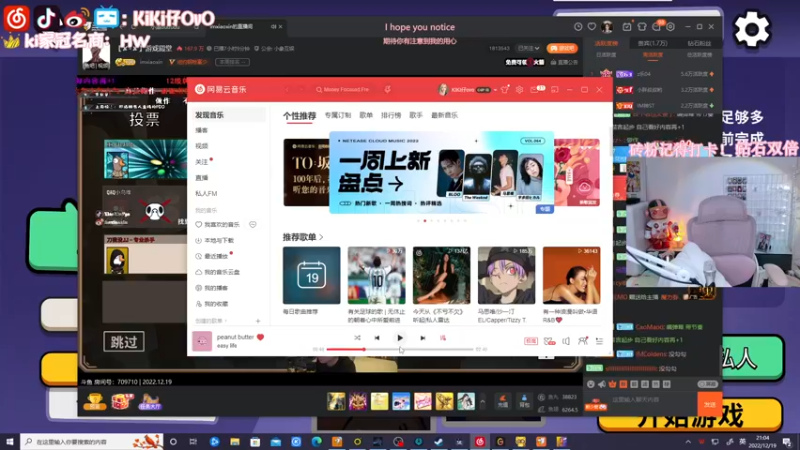Toggle shuffle play mode
This screenshot has height=450, width=800.
pyautogui.click(x=357, y=338)
